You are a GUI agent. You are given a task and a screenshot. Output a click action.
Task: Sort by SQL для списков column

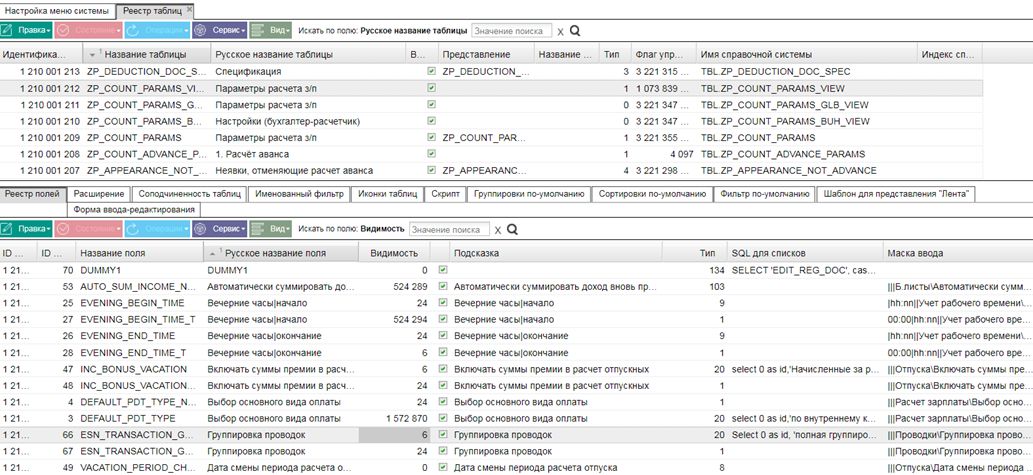(x=805, y=253)
